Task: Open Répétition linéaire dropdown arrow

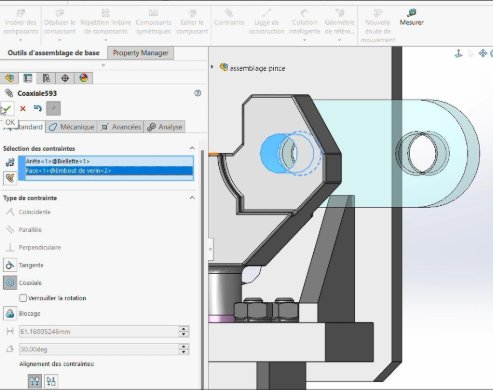Action: click(105, 40)
